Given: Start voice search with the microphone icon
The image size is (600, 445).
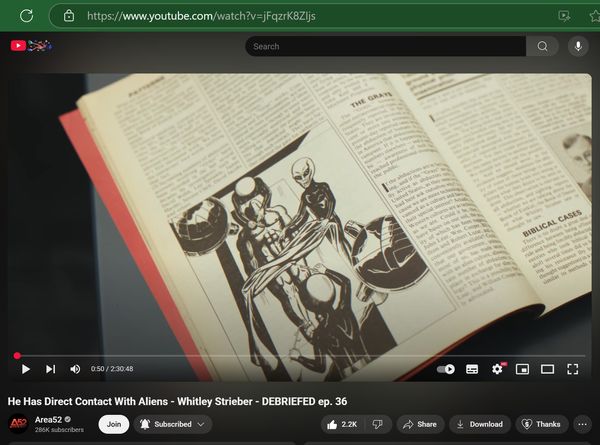Looking at the screenshot, I should 578,46.
